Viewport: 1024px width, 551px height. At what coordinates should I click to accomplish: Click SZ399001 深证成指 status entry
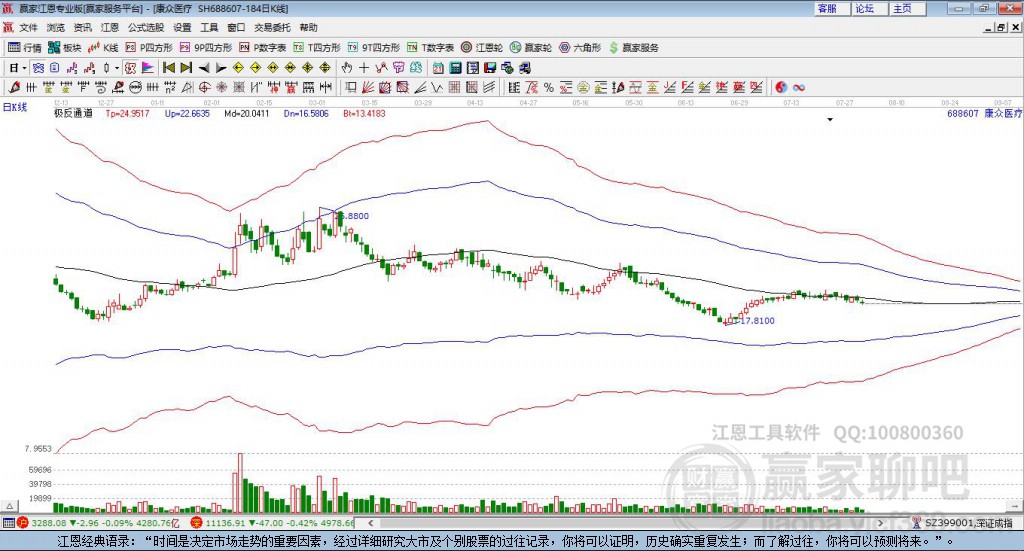(x=962, y=523)
